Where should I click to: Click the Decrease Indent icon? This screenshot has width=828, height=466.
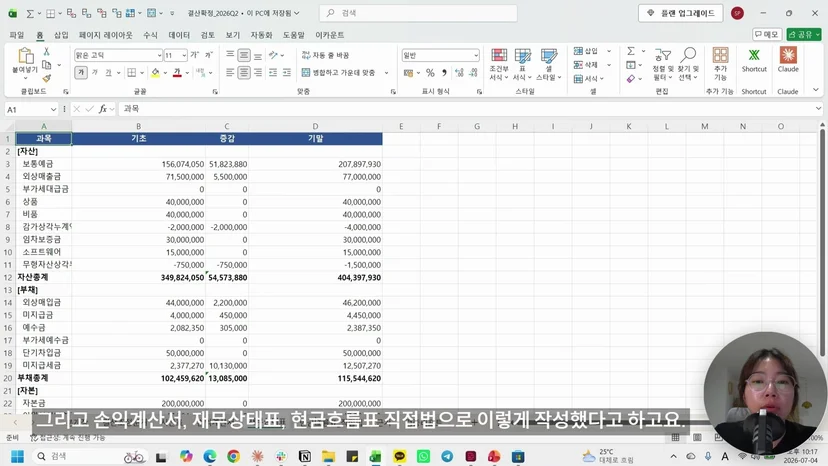click(x=272, y=72)
